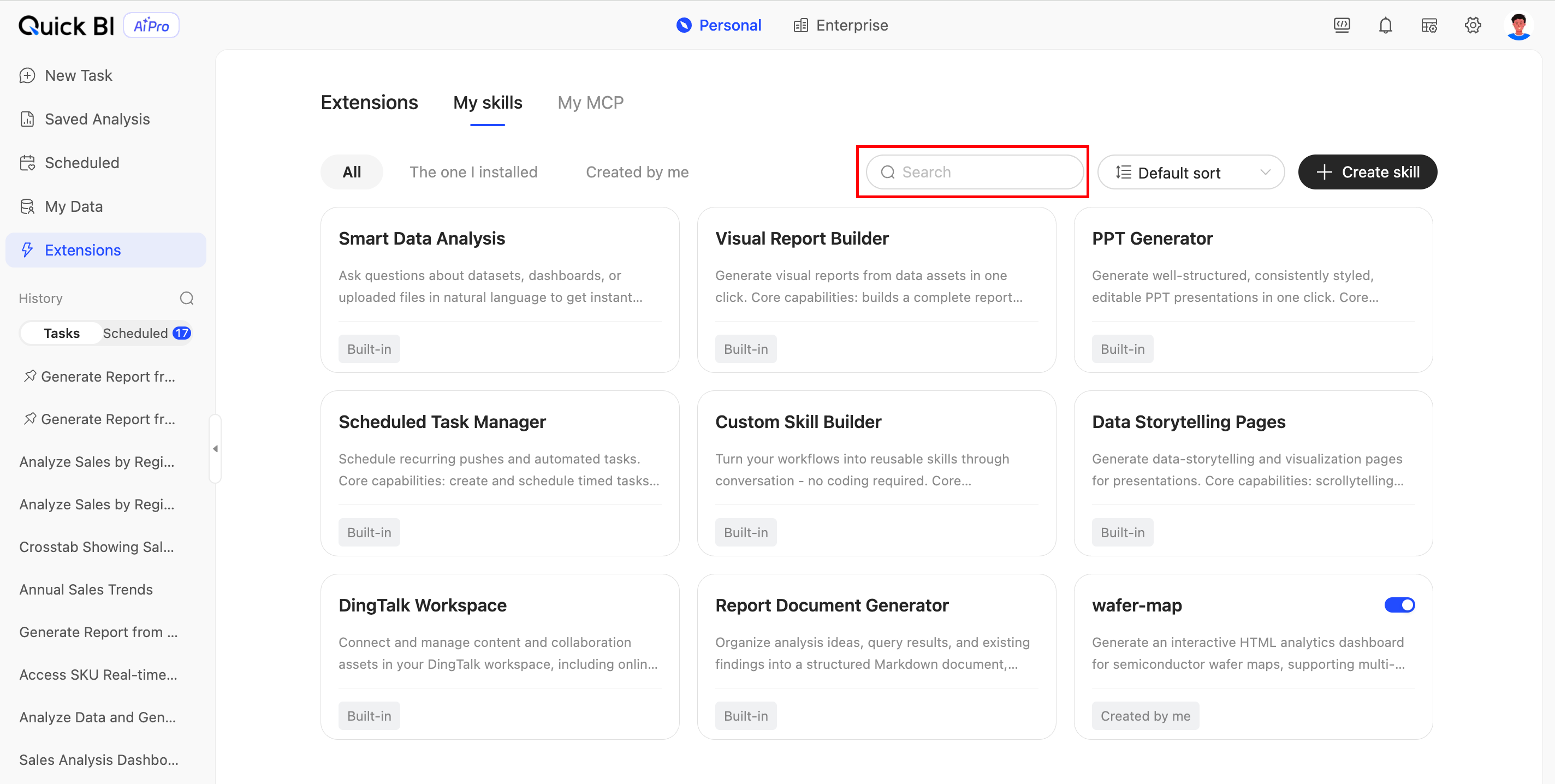Viewport: 1555px width, 784px height.
Task: Click the Created by me tag on wafer-map
Action: 1145,716
